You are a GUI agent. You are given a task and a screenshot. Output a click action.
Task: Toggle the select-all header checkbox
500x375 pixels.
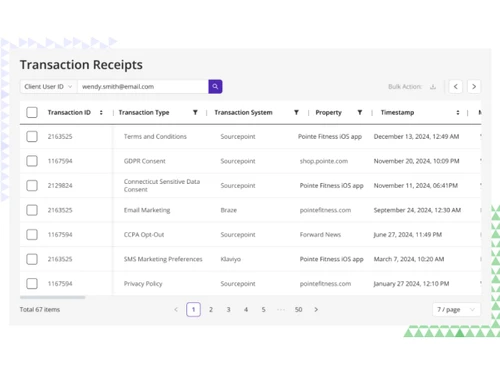pyautogui.click(x=32, y=113)
